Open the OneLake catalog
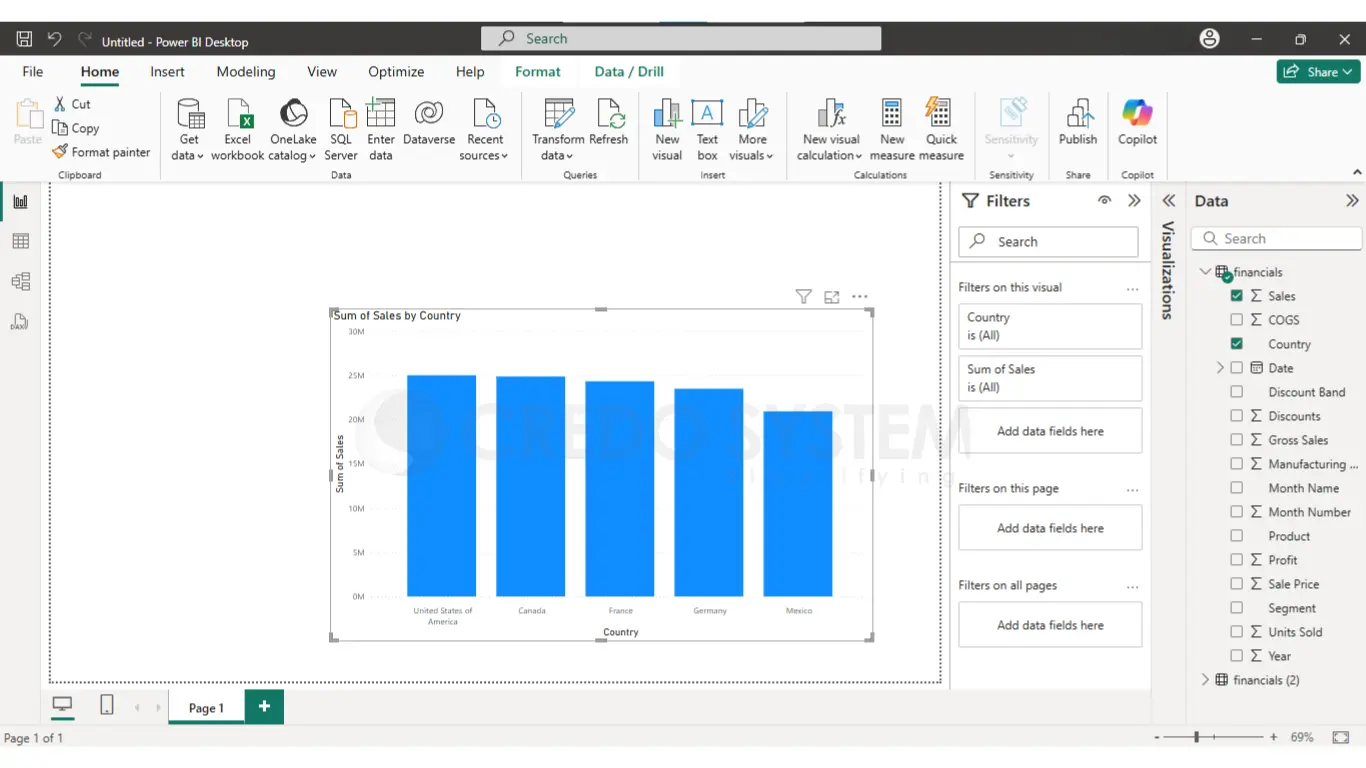Screen dimensions: 1366x768 click(x=293, y=129)
